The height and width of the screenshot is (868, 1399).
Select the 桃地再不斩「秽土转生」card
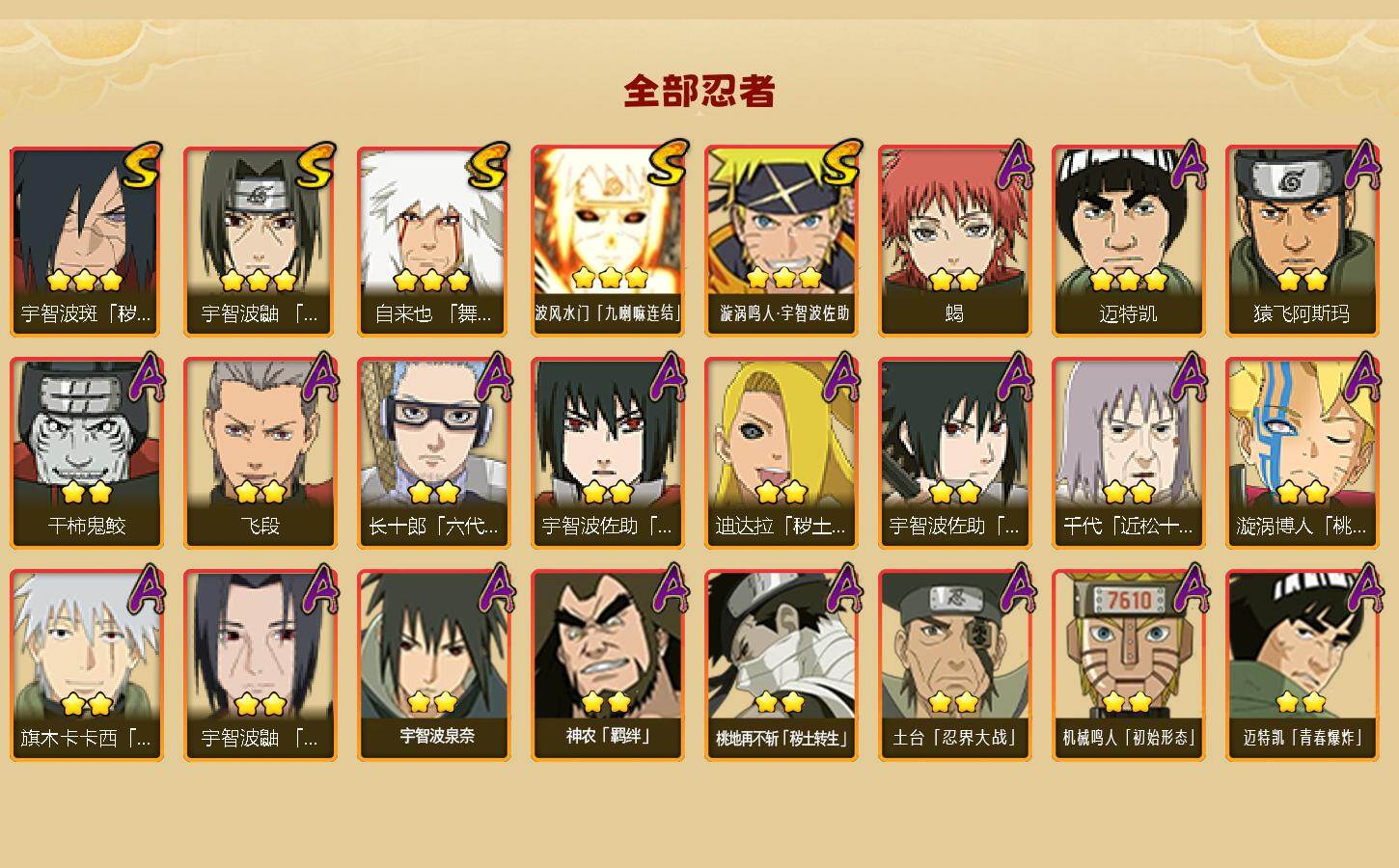click(x=781, y=665)
